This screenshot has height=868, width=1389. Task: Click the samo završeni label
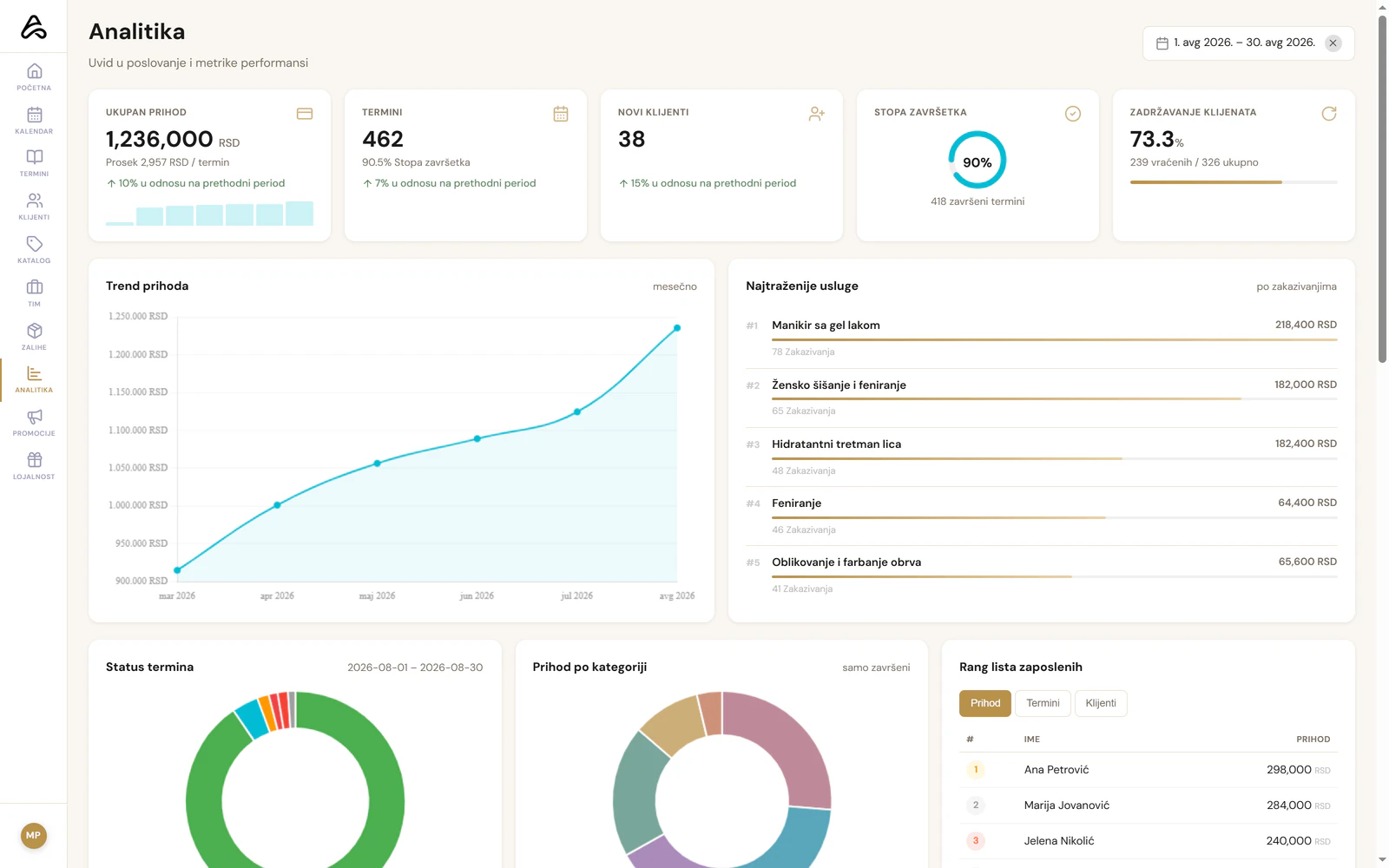point(876,667)
